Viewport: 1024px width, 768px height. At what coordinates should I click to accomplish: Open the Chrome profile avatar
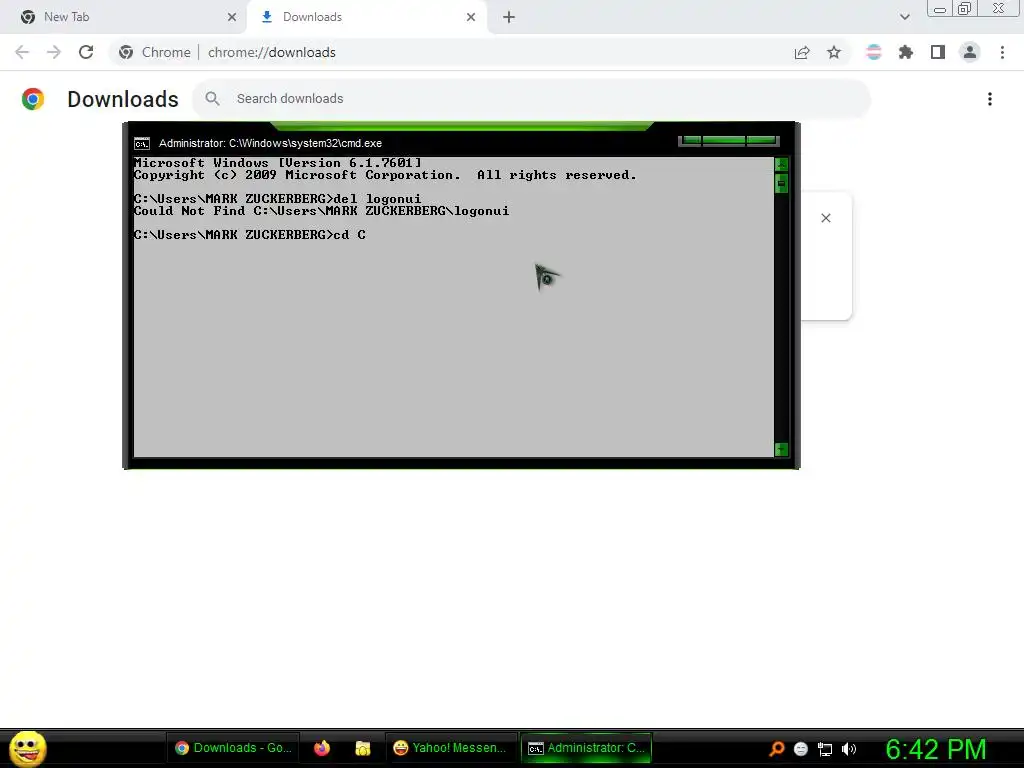click(x=970, y=52)
